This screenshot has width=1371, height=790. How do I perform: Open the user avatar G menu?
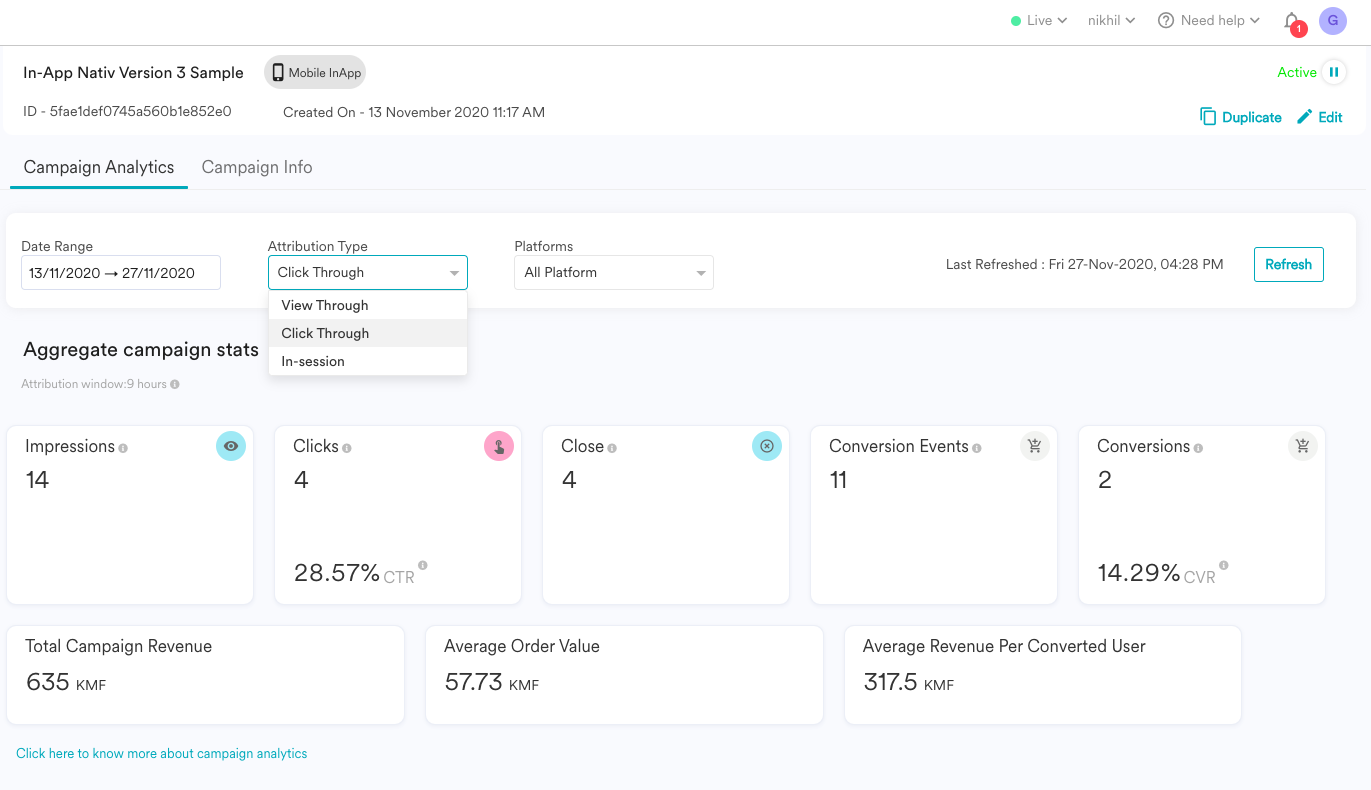pos(1332,21)
